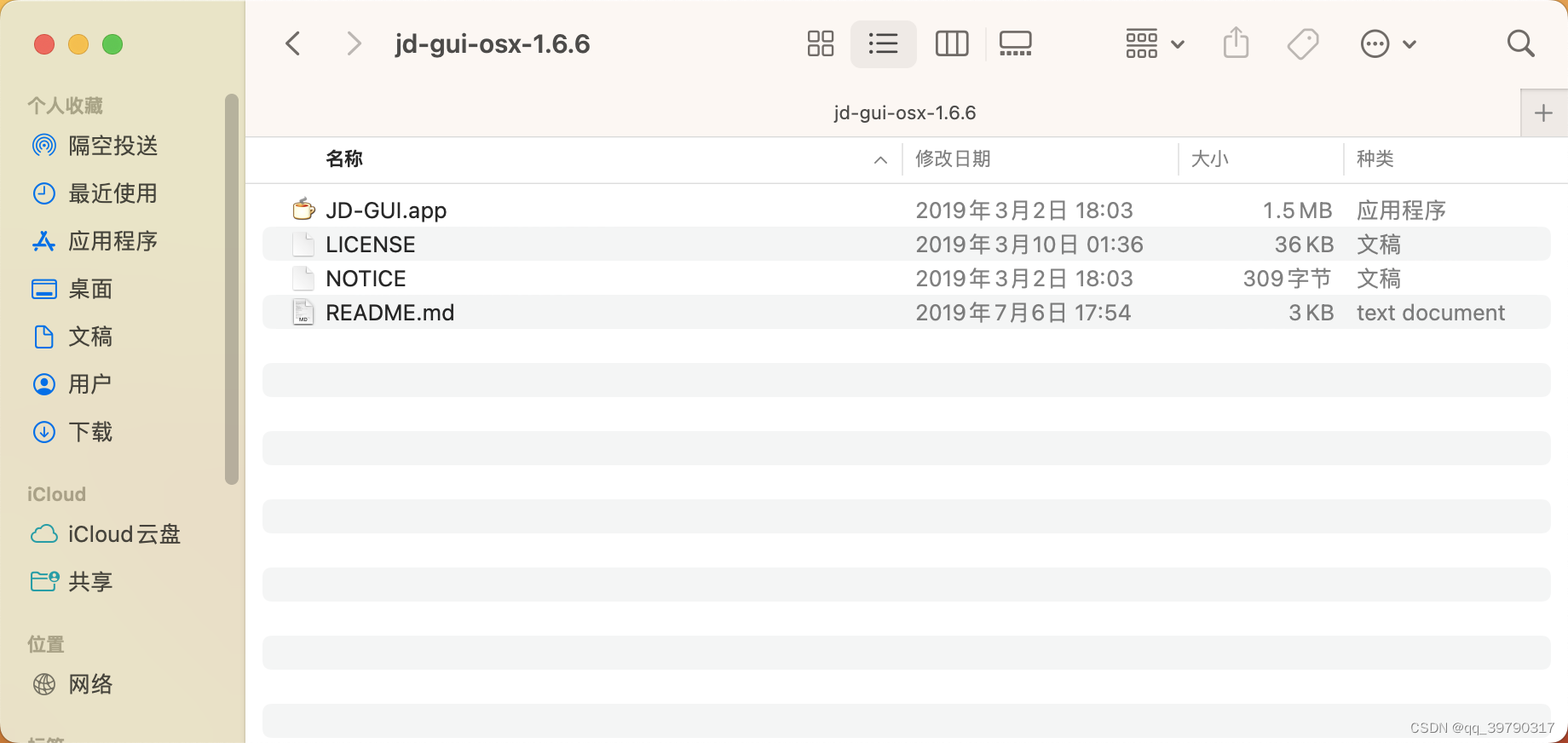Switch to list view
Screen dimensions: 1568x743
point(883,43)
